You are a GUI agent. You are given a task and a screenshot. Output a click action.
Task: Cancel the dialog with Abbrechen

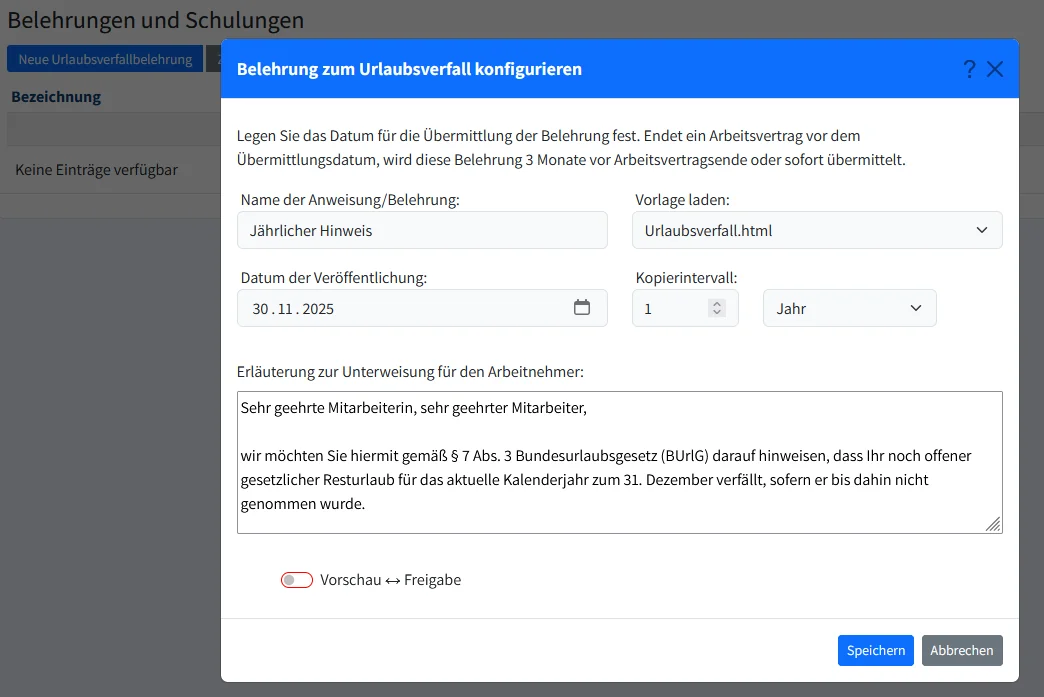point(961,650)
